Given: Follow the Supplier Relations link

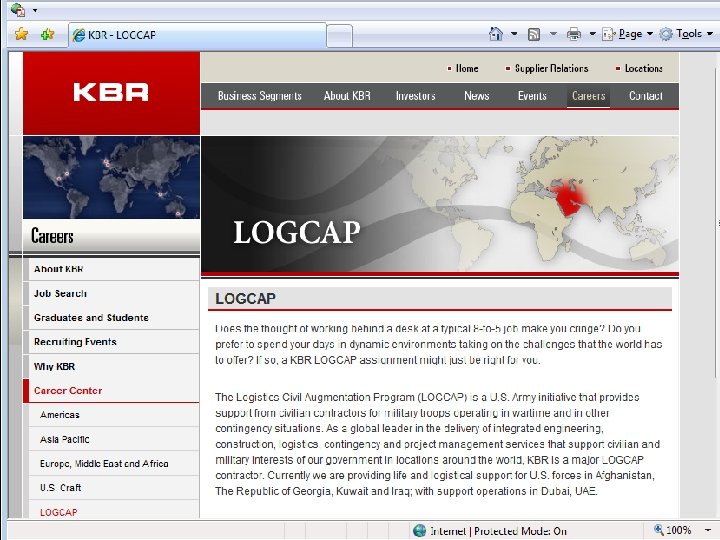Looking at the screenshot, I should point(551,68).
